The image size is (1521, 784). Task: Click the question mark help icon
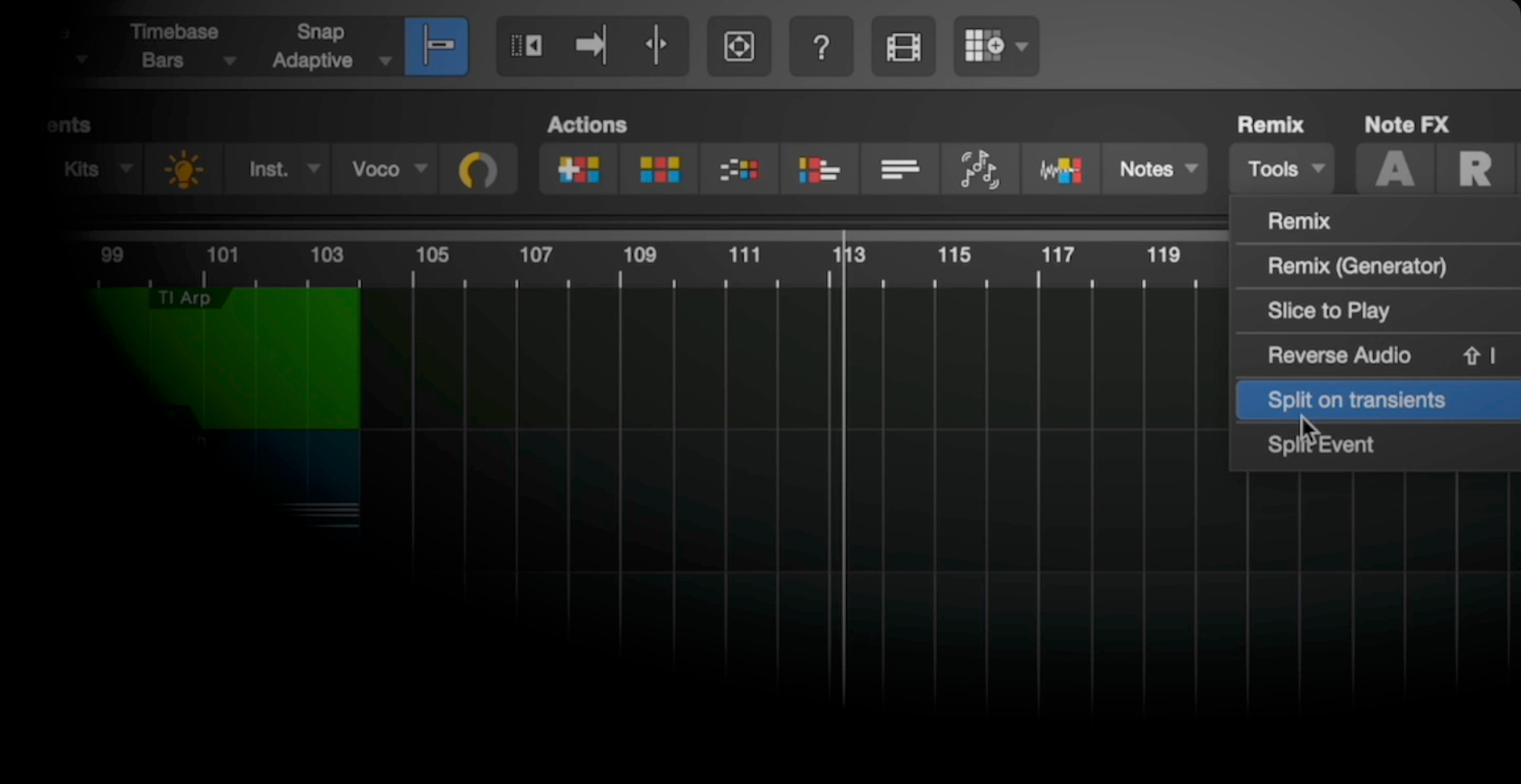[x=821, y=48]
